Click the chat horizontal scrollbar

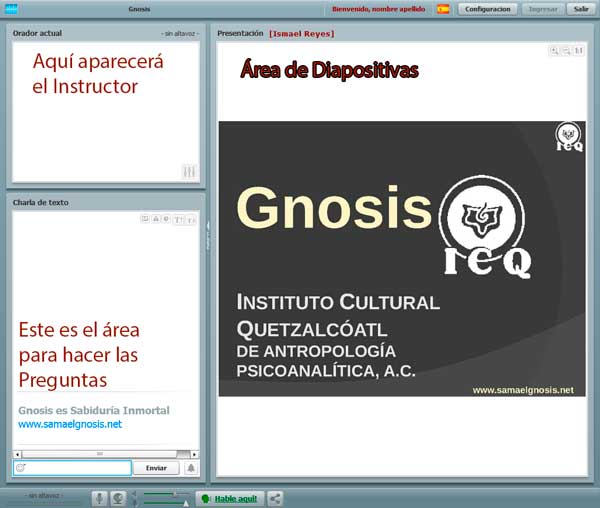[x=100, y=454]
